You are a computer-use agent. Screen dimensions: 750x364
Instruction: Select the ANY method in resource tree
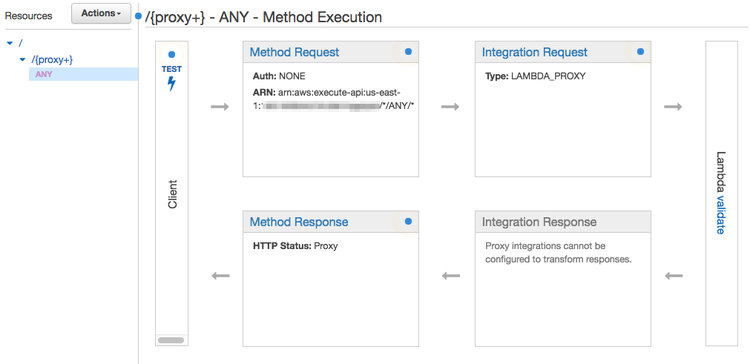click(x=44, y=74)
